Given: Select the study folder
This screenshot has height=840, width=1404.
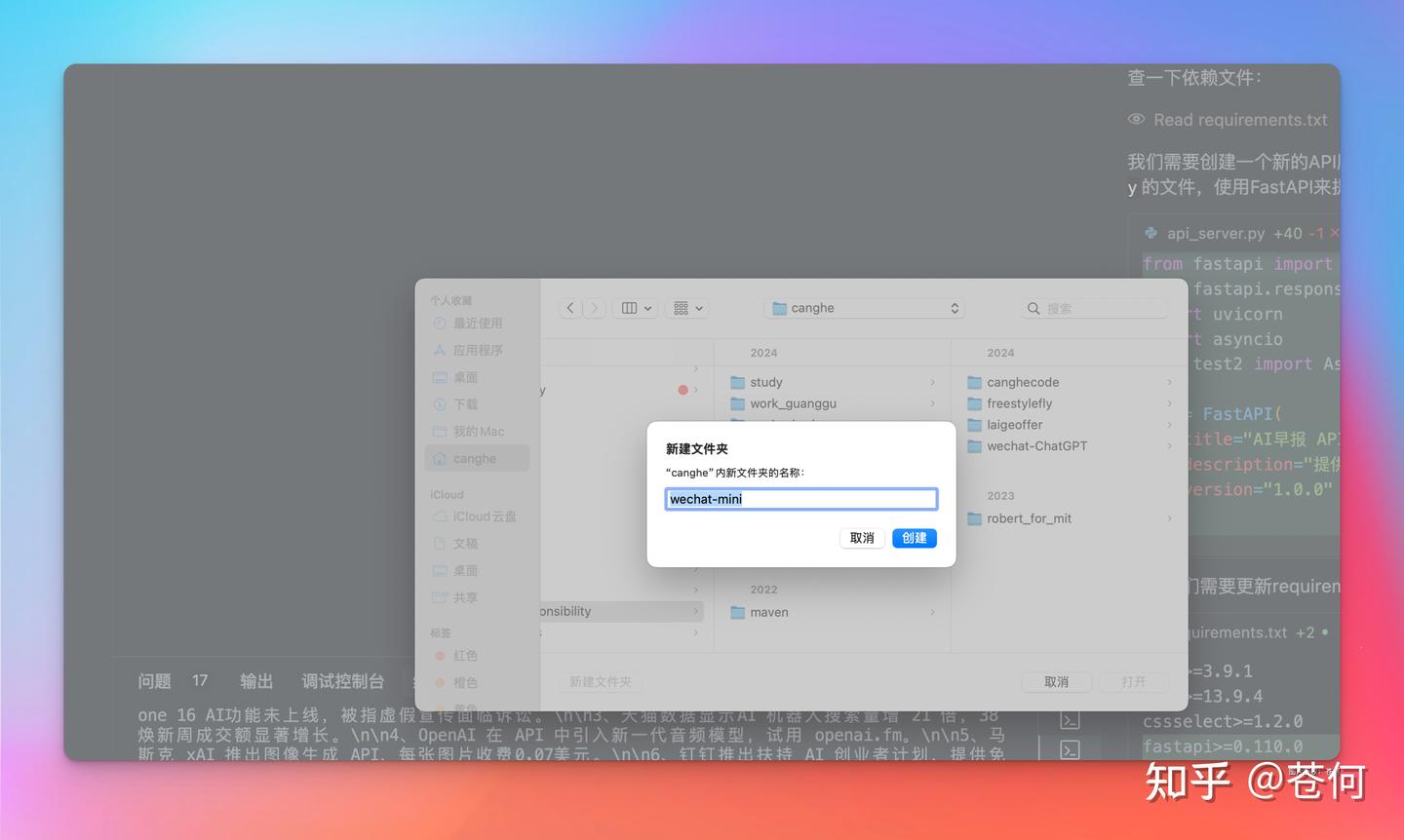Looking at the screenshot, I should tap(766, 382).
